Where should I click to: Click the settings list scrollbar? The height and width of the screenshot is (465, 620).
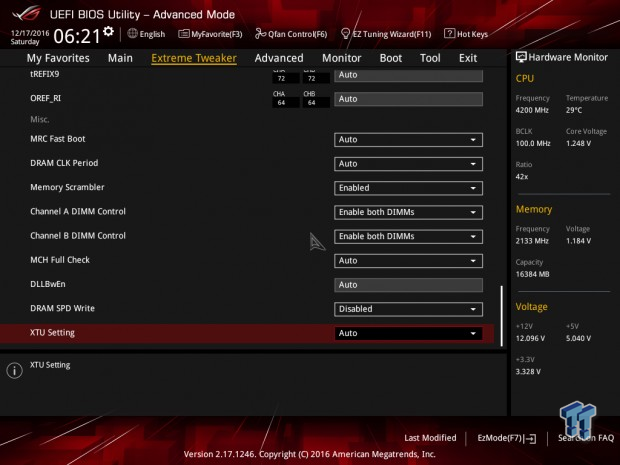tap(502, 316)
